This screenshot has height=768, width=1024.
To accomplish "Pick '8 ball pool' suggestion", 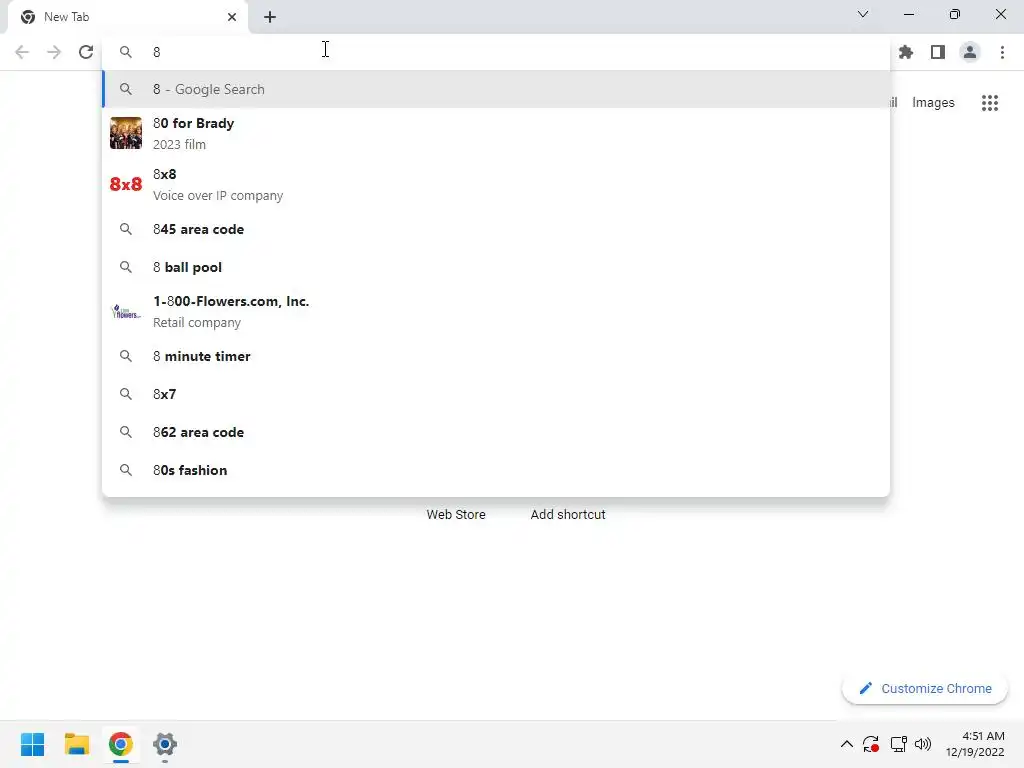I will pos(496,267).
